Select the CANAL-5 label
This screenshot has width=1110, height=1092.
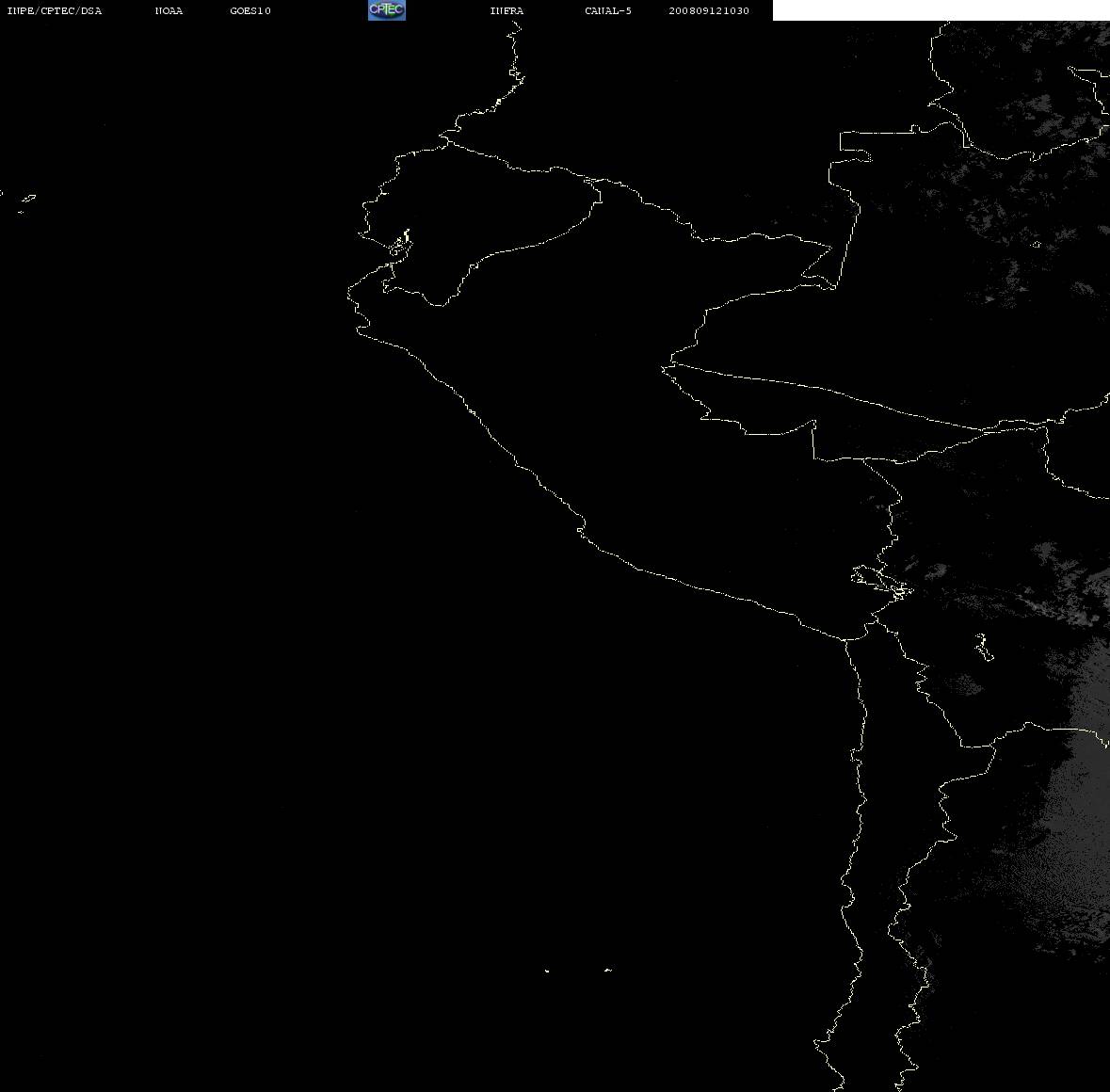click(x=608, y=10)
